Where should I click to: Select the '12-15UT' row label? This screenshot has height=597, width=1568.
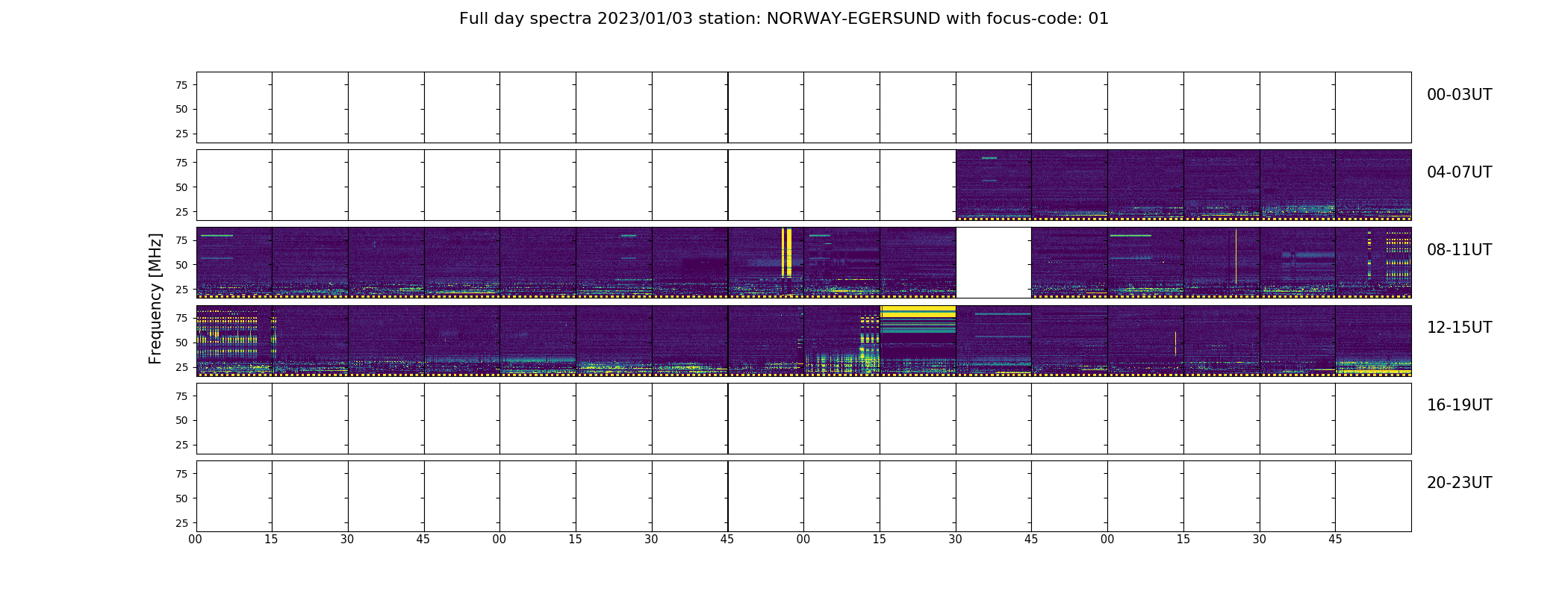click(x=1459, y=328)
